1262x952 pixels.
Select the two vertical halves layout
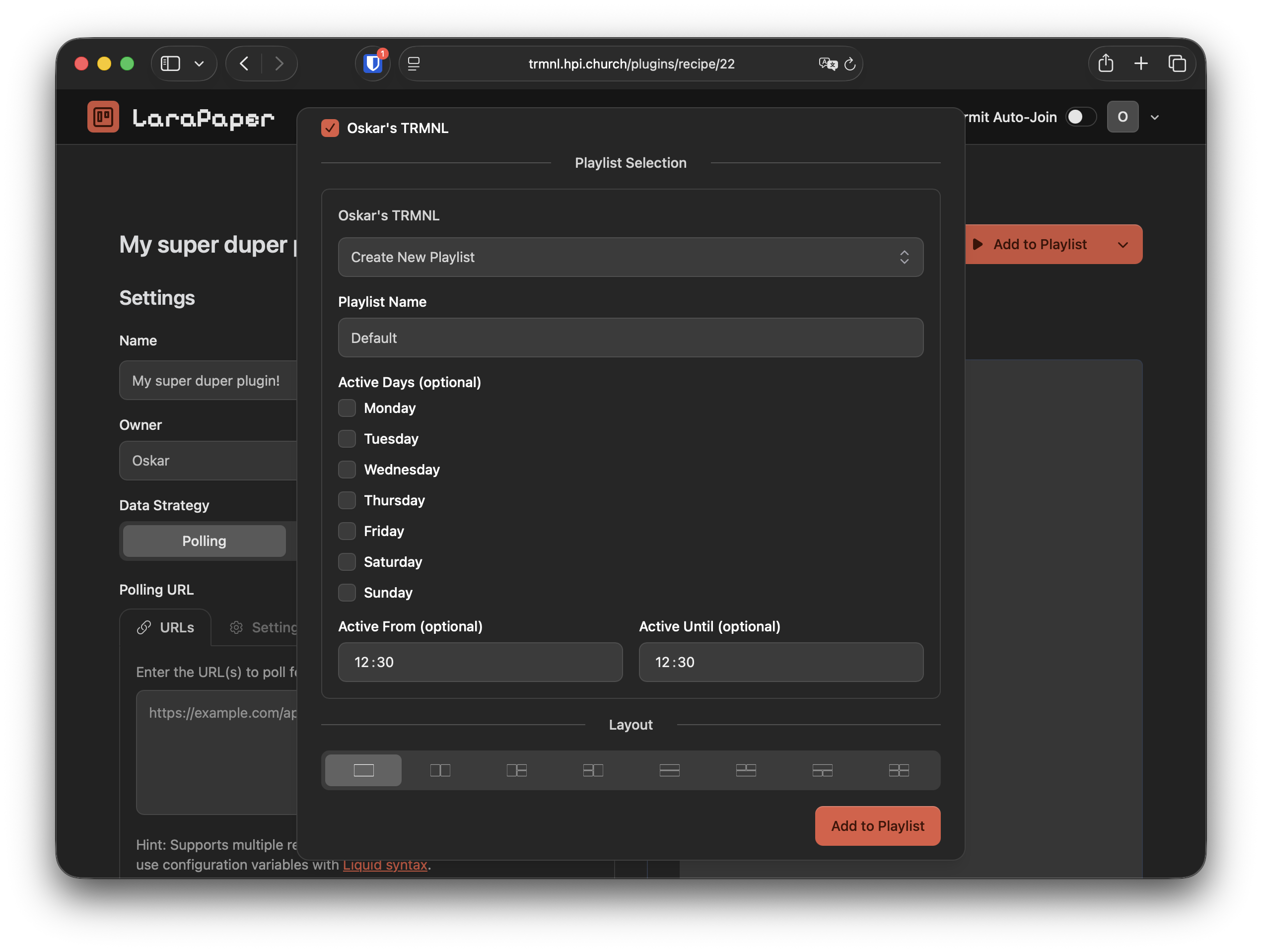coord(440,770)
